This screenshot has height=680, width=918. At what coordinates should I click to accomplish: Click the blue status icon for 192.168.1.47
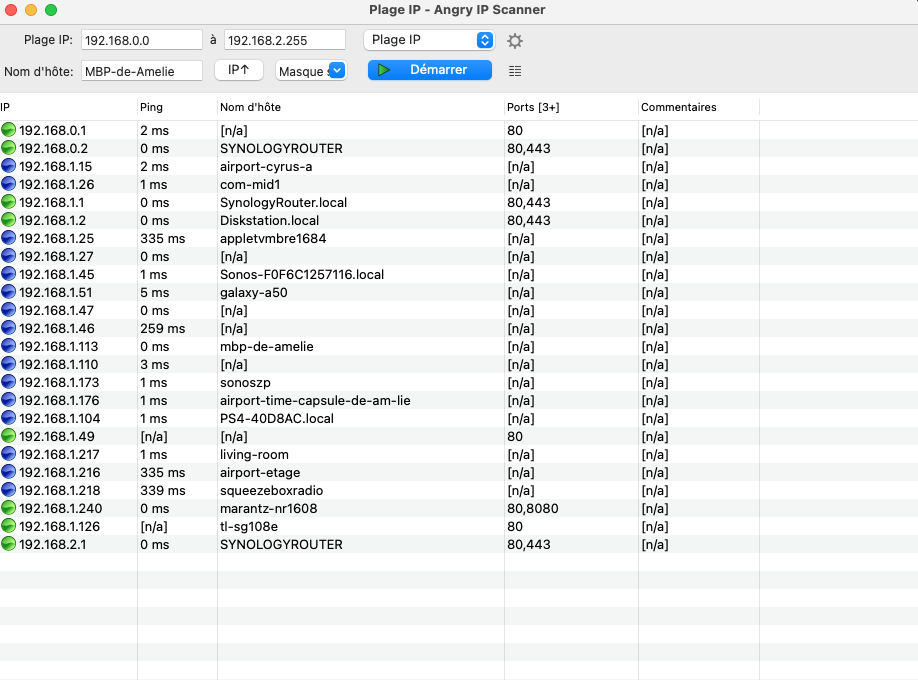tap(8, 310)
